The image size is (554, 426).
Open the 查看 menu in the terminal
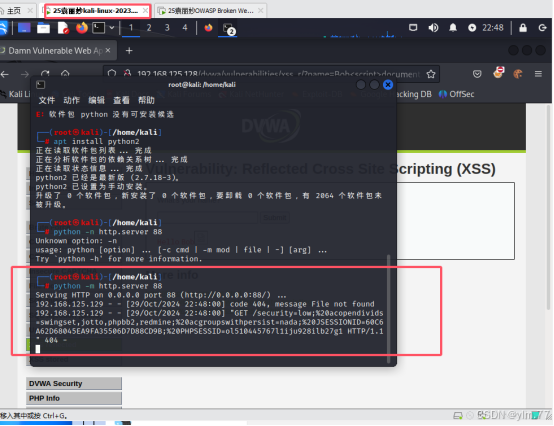coord(121,100)
